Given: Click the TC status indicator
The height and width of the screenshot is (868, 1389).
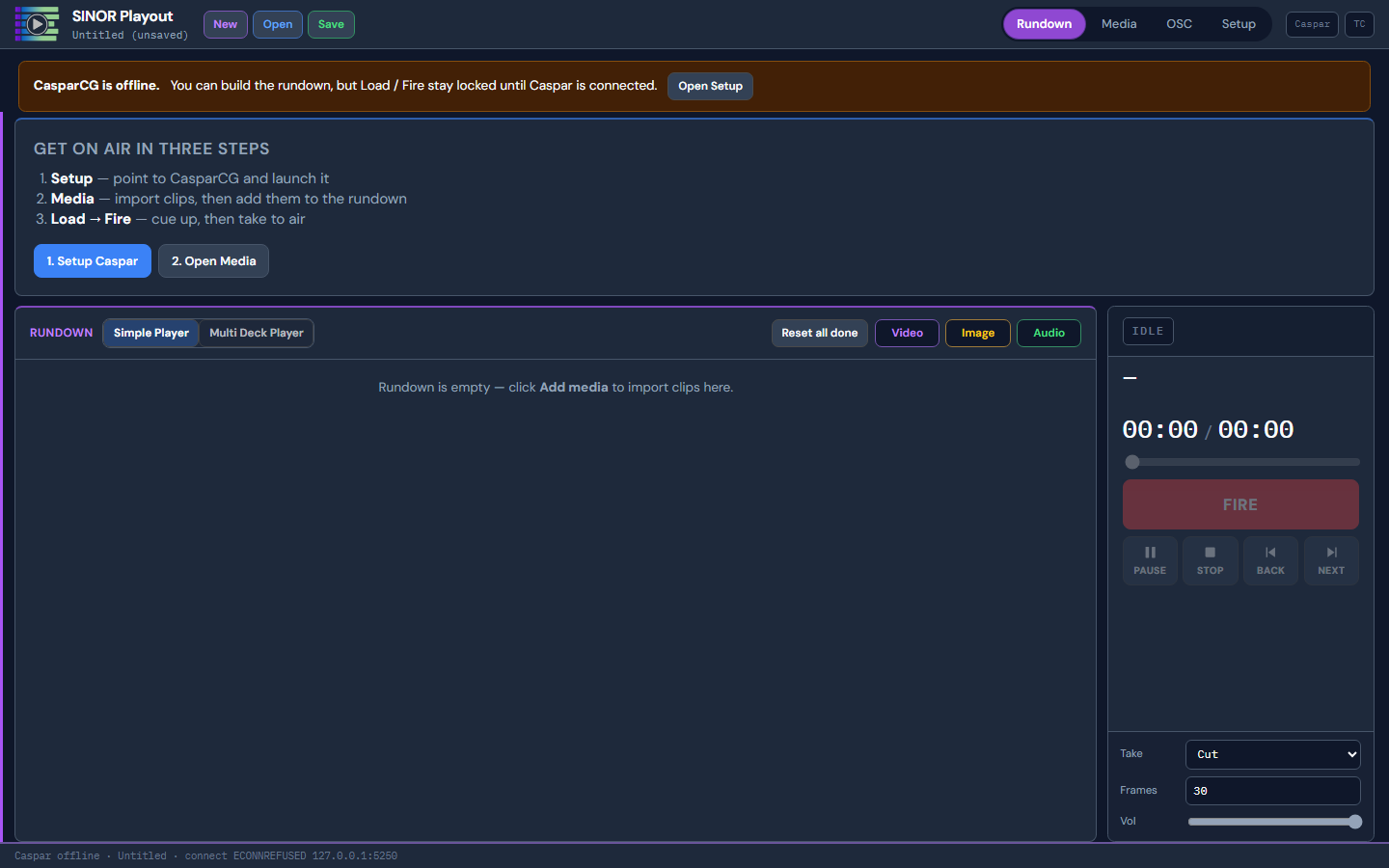Looking at the screenshot, I should coord(1359,24).
